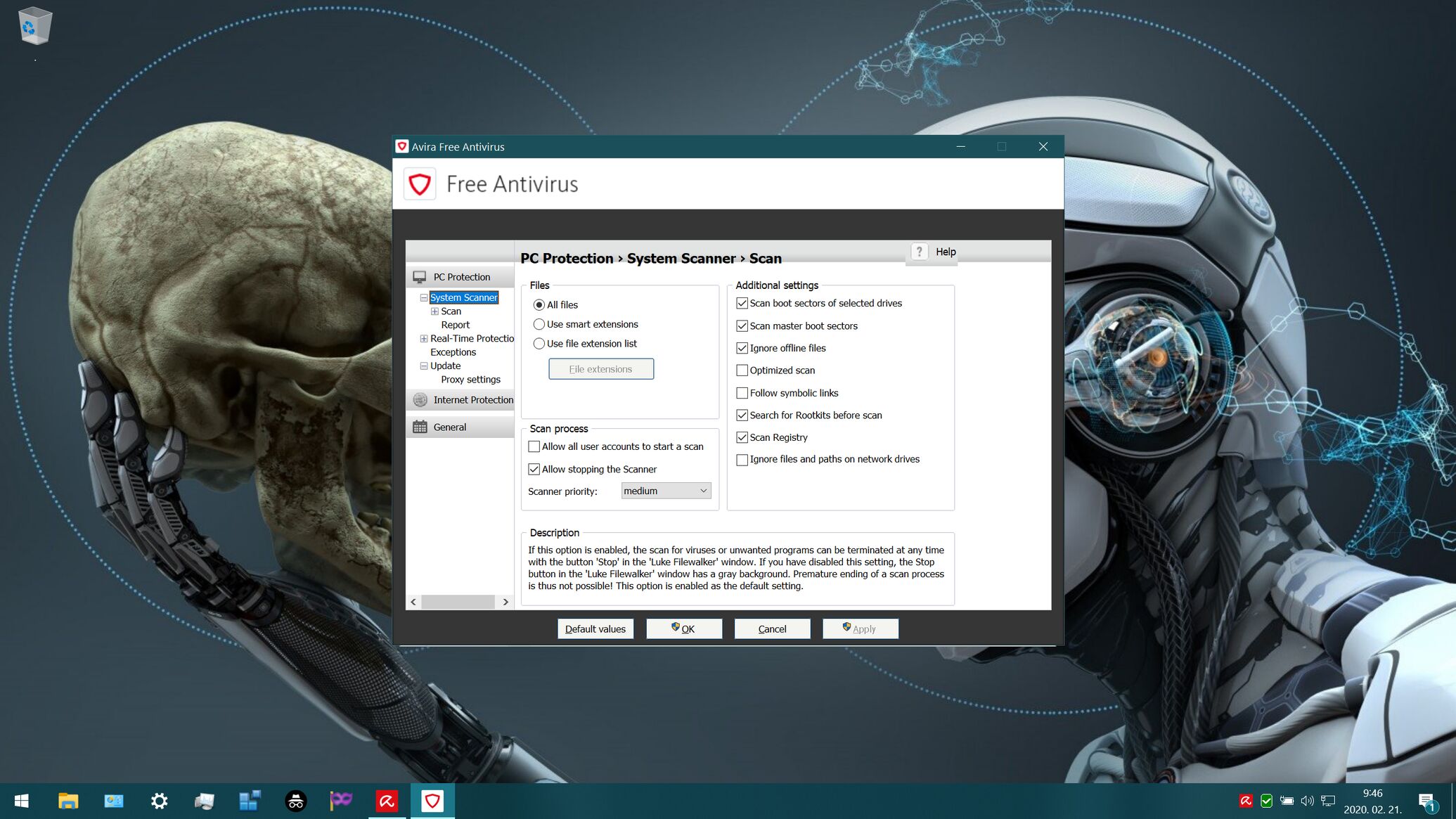Collapse the Update tree node
The image size is (1456, 819).
tap(424, 366)
